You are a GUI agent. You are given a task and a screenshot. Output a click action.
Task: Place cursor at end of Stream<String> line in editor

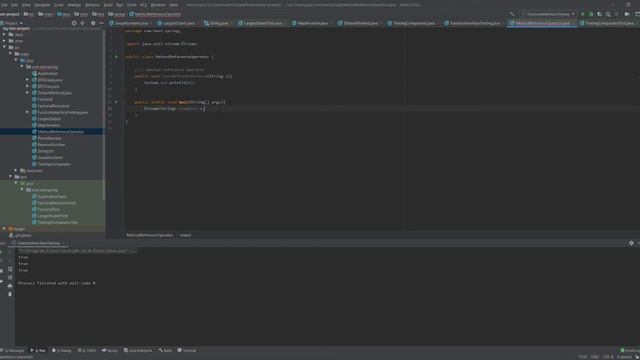click(x=205, y=109)
